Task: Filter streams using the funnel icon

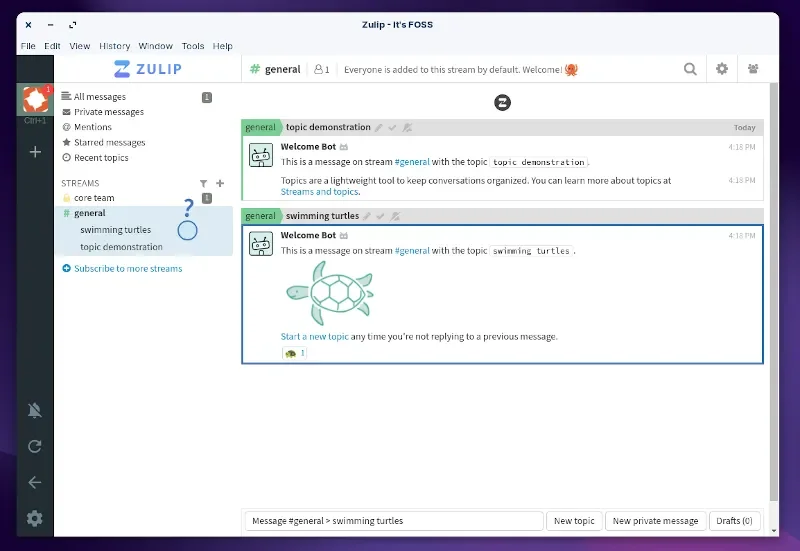Action: 204,183
